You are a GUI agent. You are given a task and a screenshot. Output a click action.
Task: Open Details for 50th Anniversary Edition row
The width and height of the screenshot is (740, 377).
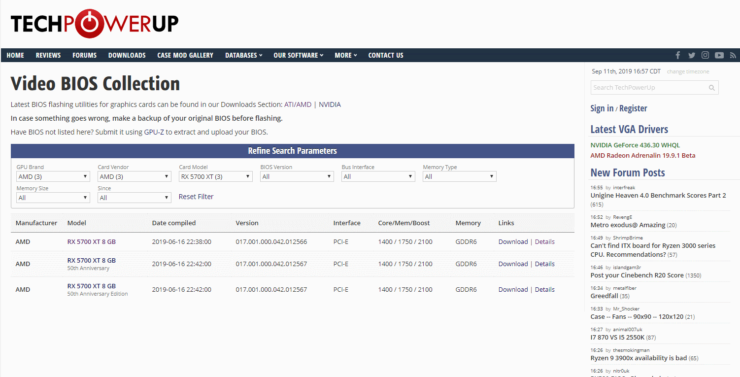[545, 289]
